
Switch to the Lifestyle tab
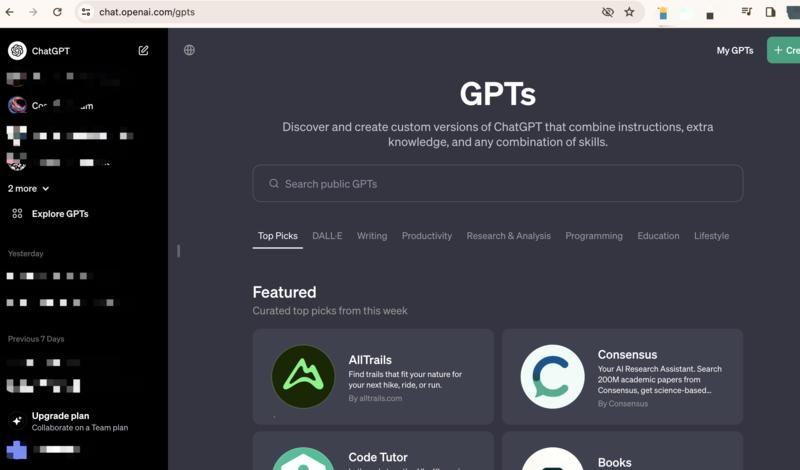[711, 236]
